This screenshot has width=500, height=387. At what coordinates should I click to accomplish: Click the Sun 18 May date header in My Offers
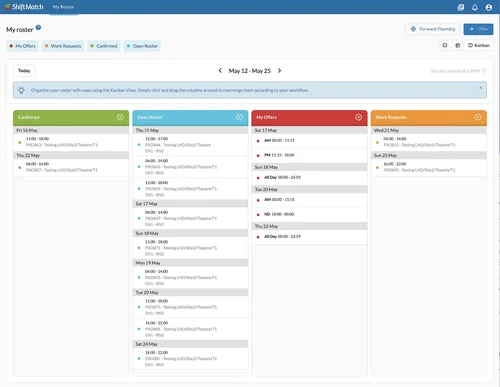point(309,167)
